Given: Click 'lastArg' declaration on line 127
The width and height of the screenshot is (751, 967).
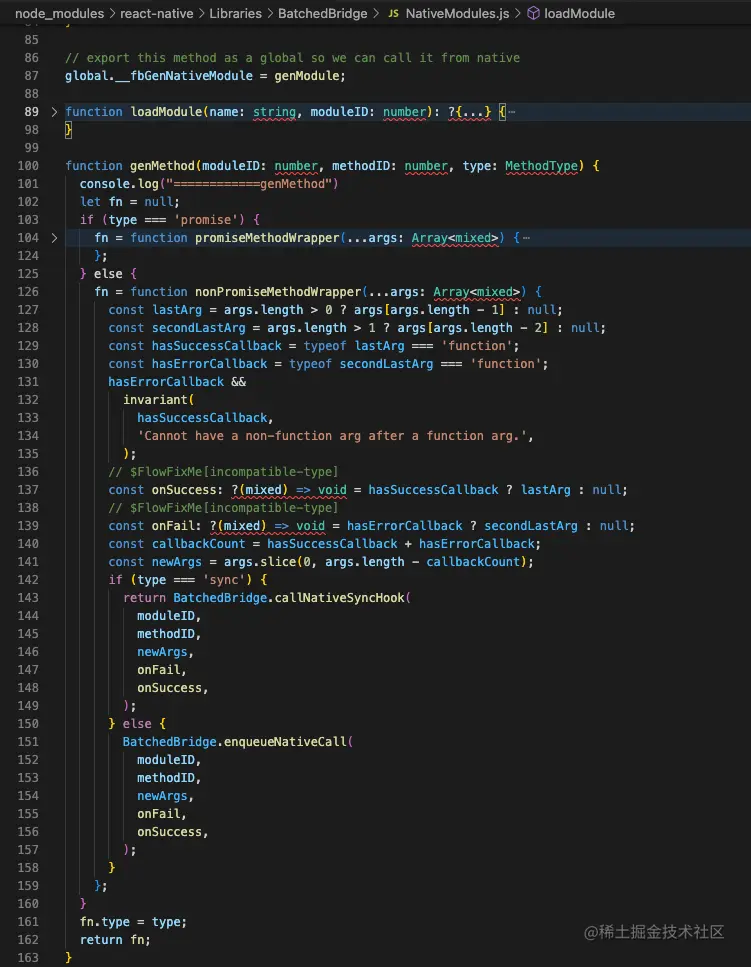Looking at the screenshot, I should 176,310.
